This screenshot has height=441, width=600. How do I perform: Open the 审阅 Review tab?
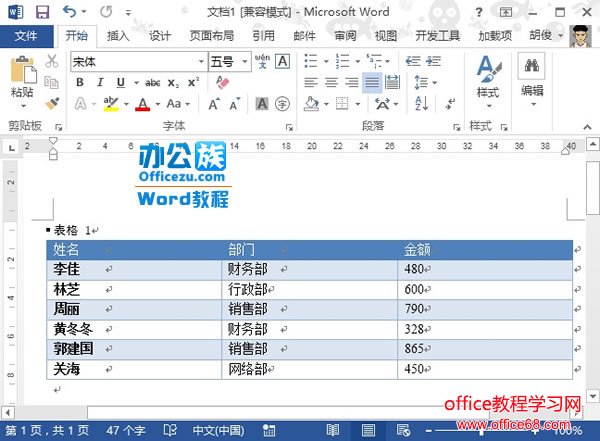pos(345,36)
